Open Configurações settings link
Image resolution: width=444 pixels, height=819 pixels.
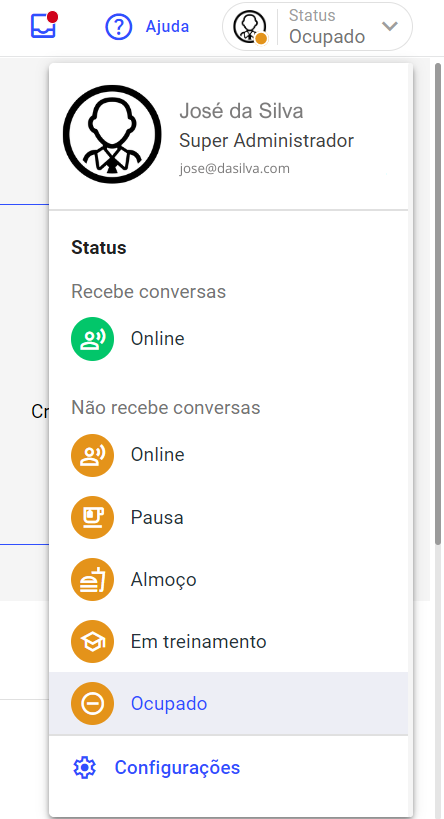[x=177, y=768]
